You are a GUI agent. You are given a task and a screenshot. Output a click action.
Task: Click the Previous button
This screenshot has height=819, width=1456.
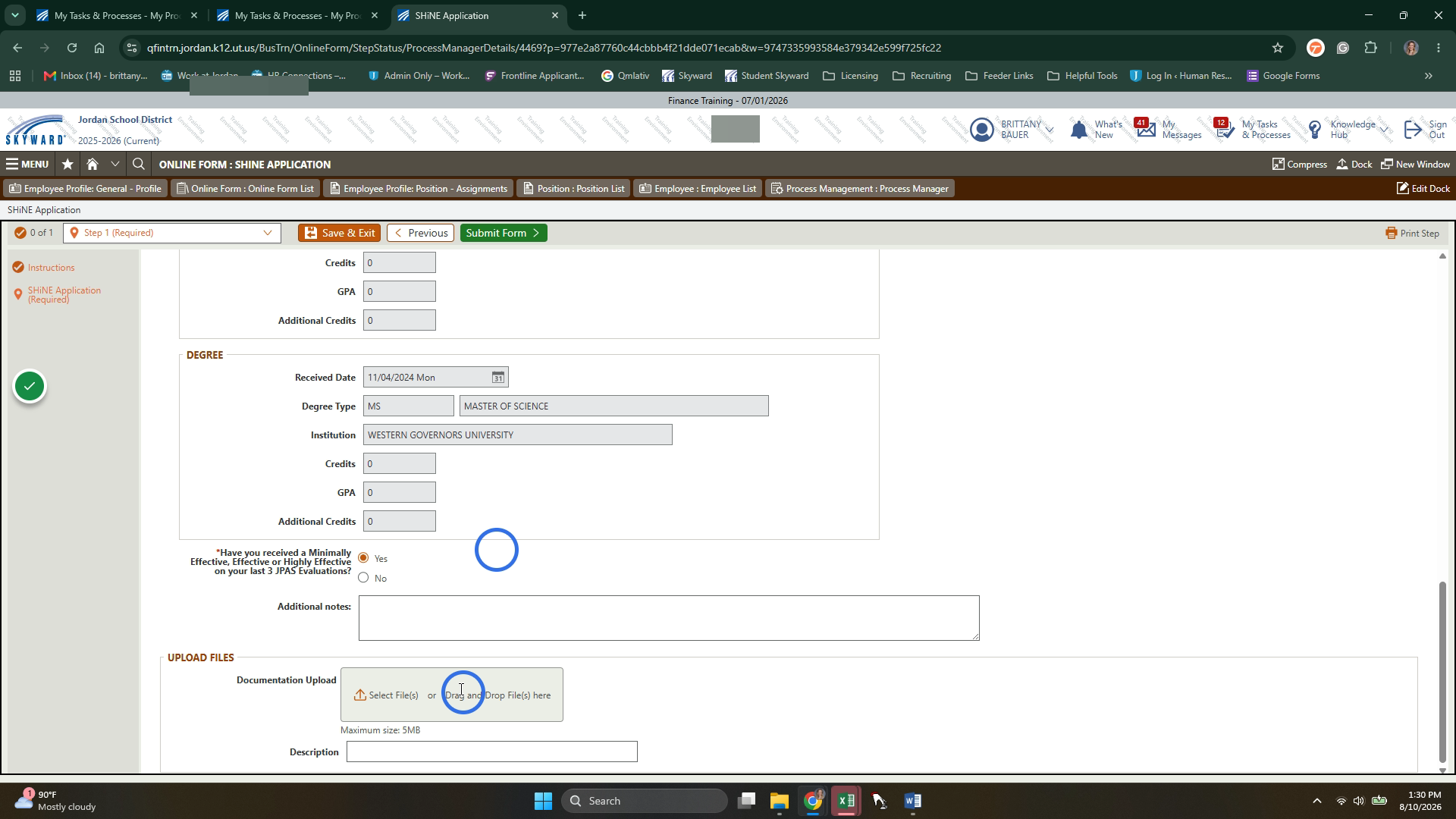point(420,233)
